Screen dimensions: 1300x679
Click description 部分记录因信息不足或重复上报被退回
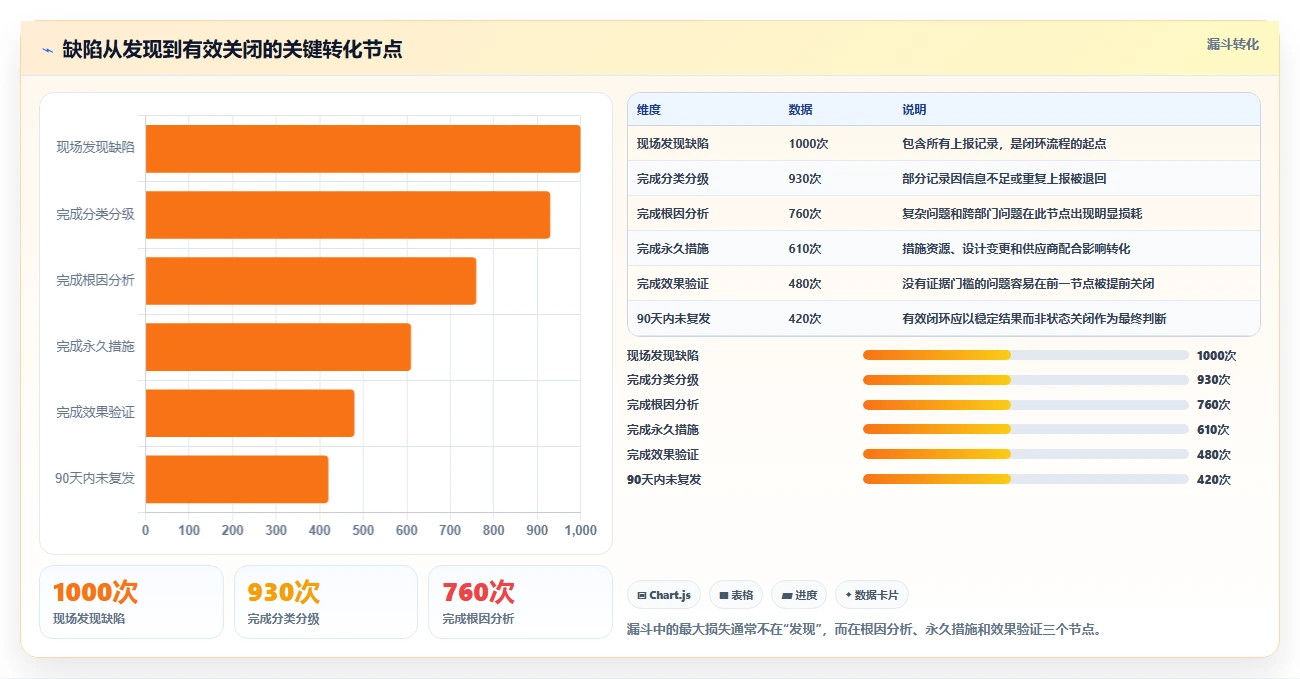[1004, 179]
